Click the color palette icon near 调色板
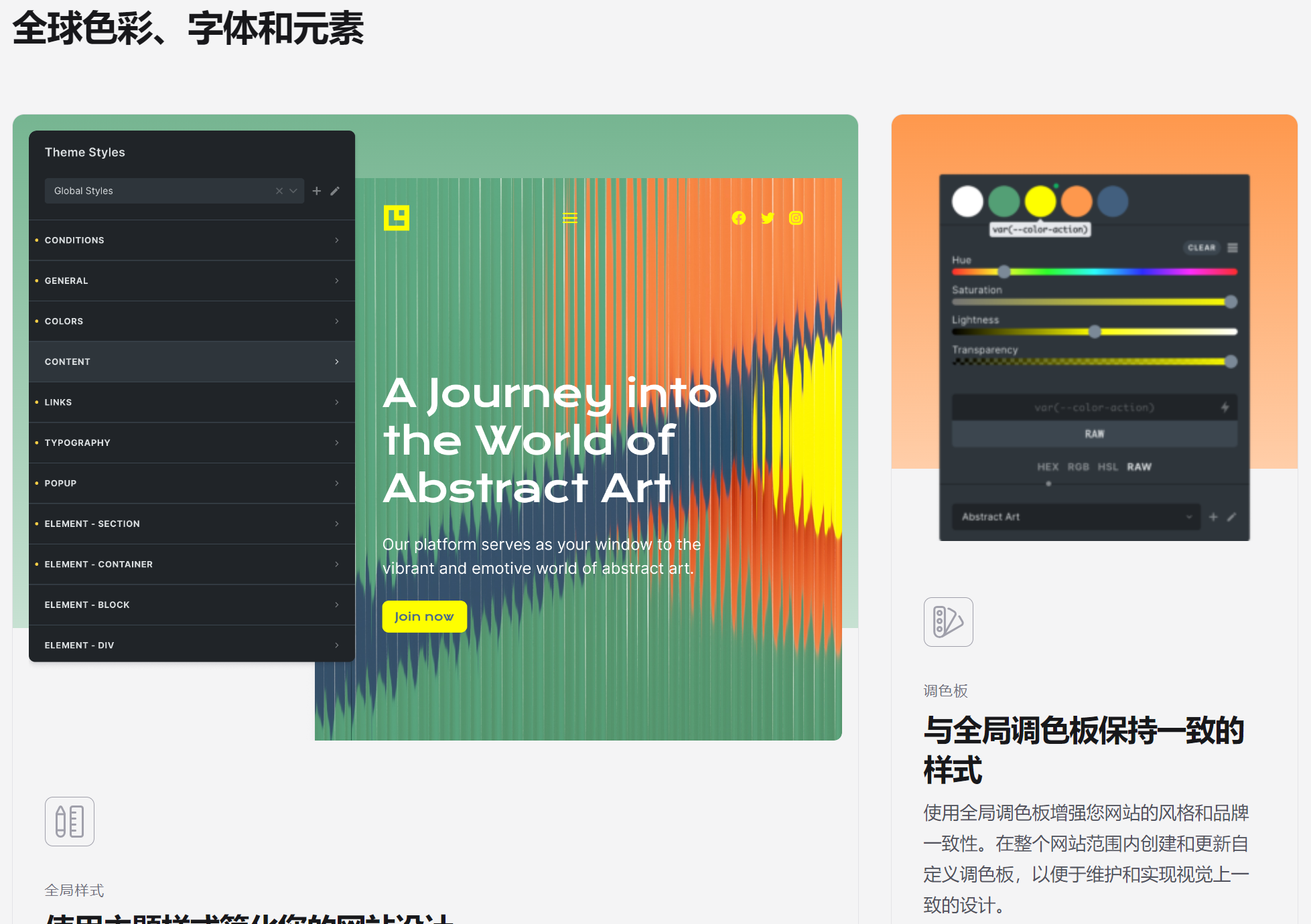This screenshot has height=924, width=1311. point(946,621)
